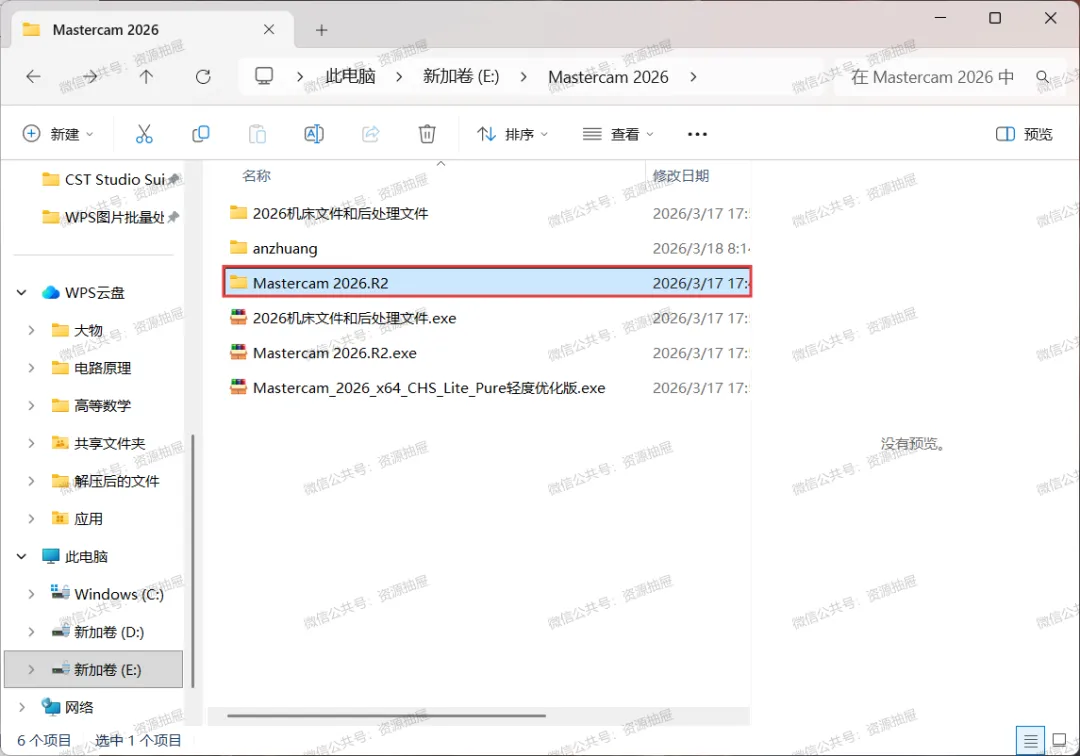Expand the 高等数学 folder node
This screenshot has height=756, width=1080.
pos(31,406)
